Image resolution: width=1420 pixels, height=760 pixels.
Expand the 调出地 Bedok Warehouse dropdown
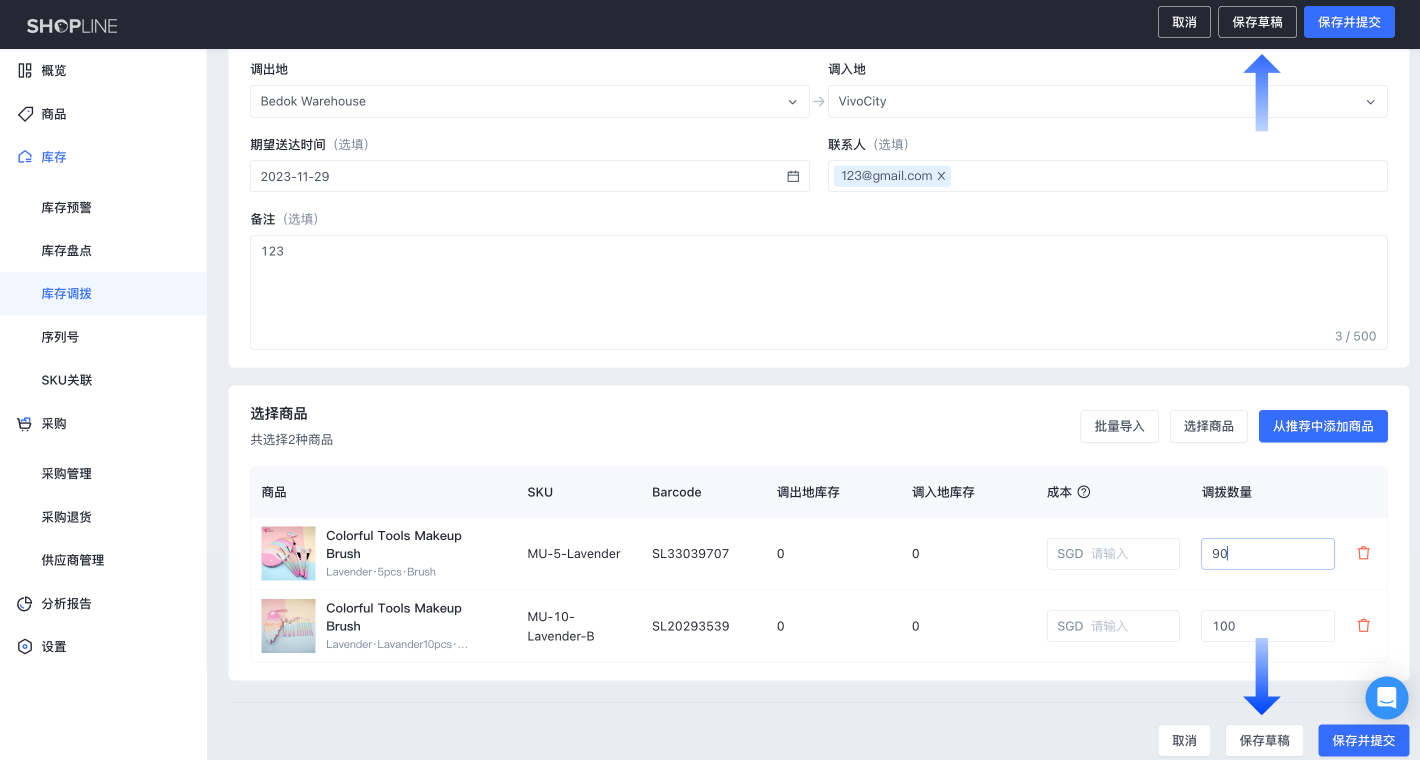(530, 101)
